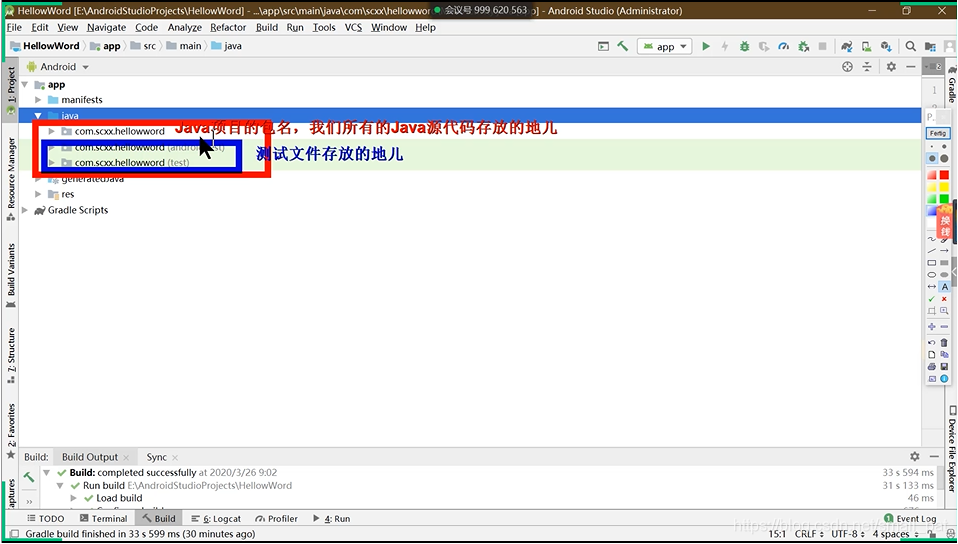Pick the solid yellow color swatch
The width and height of the screenshot is (958, 544).
click(944, 186)
